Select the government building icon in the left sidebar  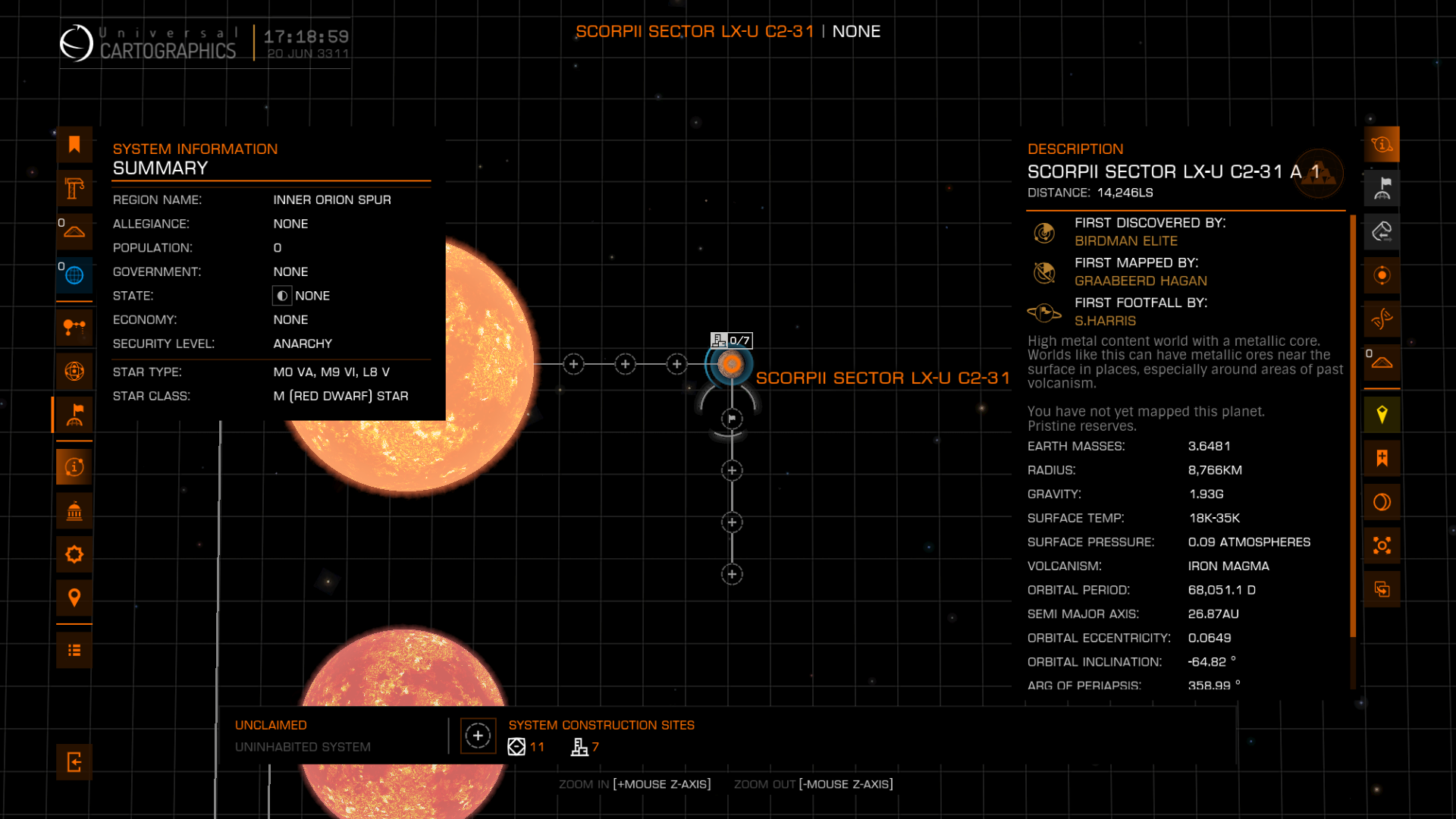[x=74, y=510]
